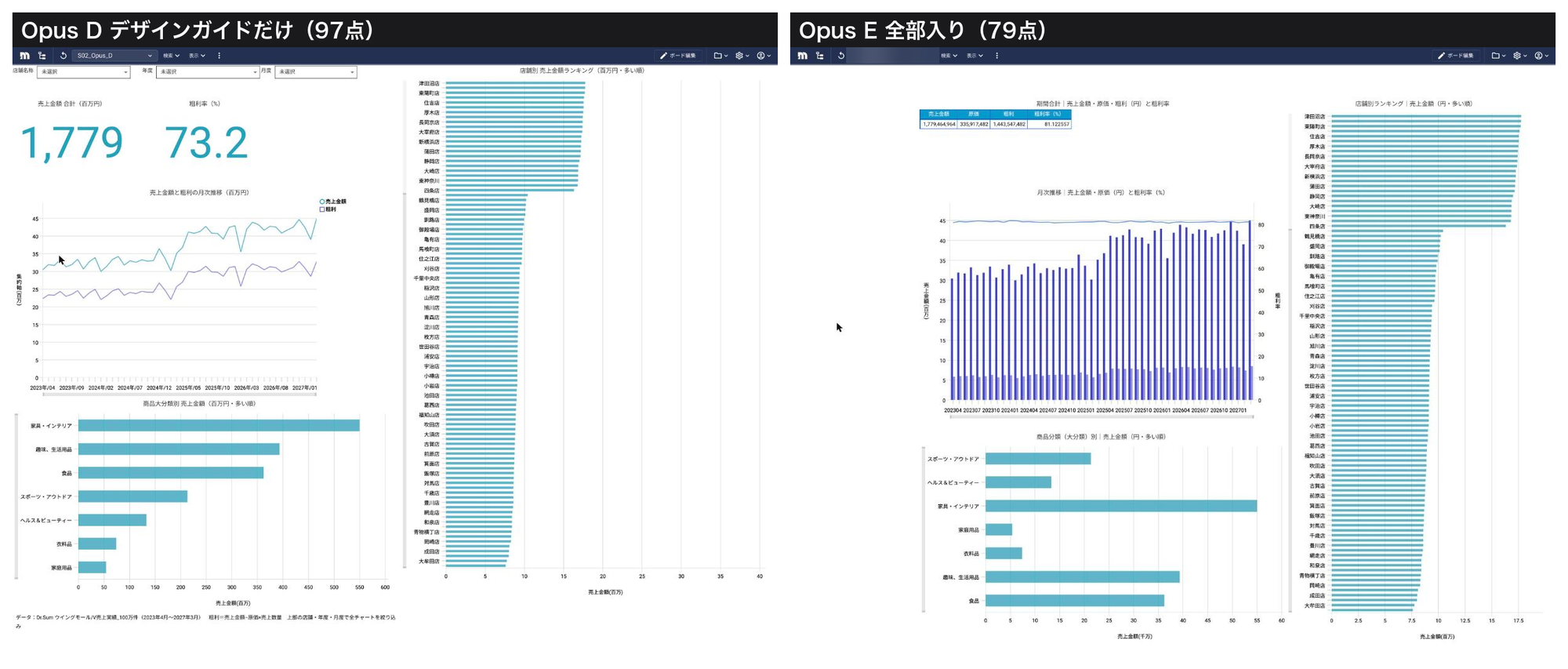Click the reload icon in Opus E toolbar

841,56
